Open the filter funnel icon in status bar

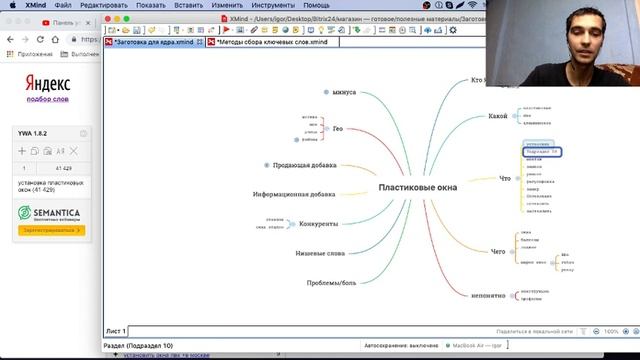(x=584, y=331)
